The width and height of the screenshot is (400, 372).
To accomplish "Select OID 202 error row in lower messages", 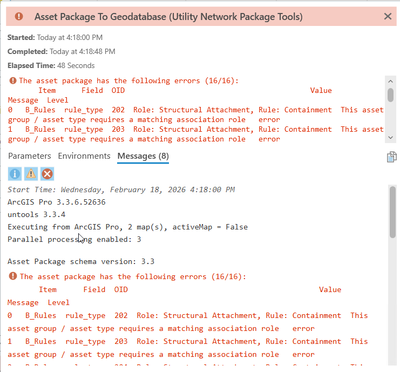I will click(188, 322).
